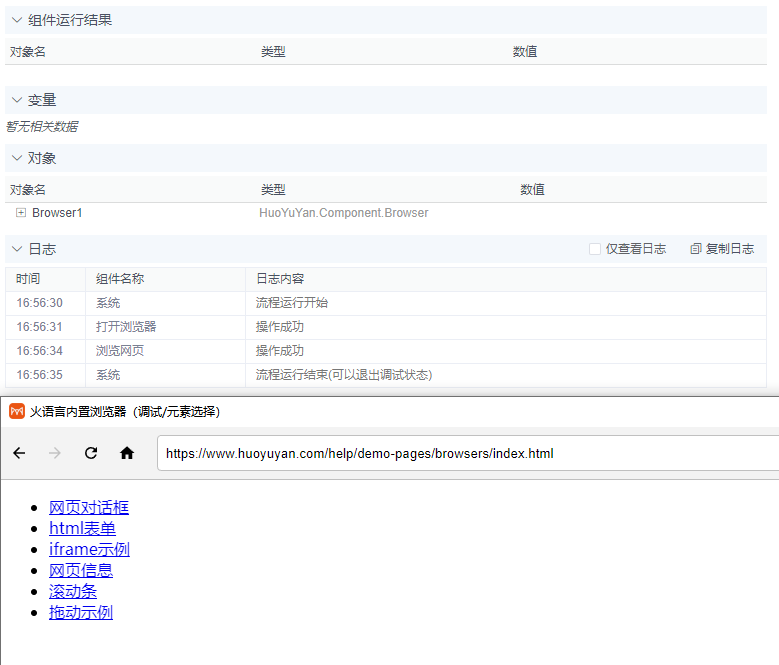Go back in the built-in browser
Image resolution: width=779 pixels, height=665 pixels.
[19, 453]
